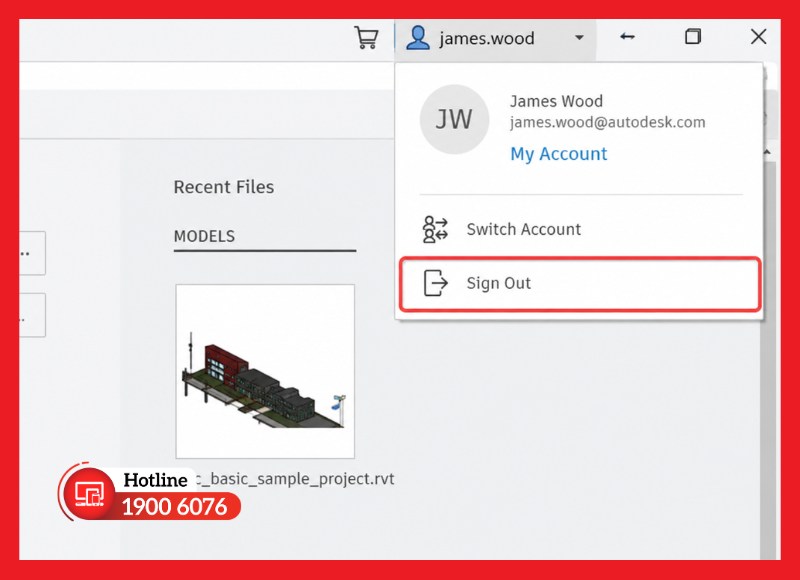Close the window with X button

point(759,37)
